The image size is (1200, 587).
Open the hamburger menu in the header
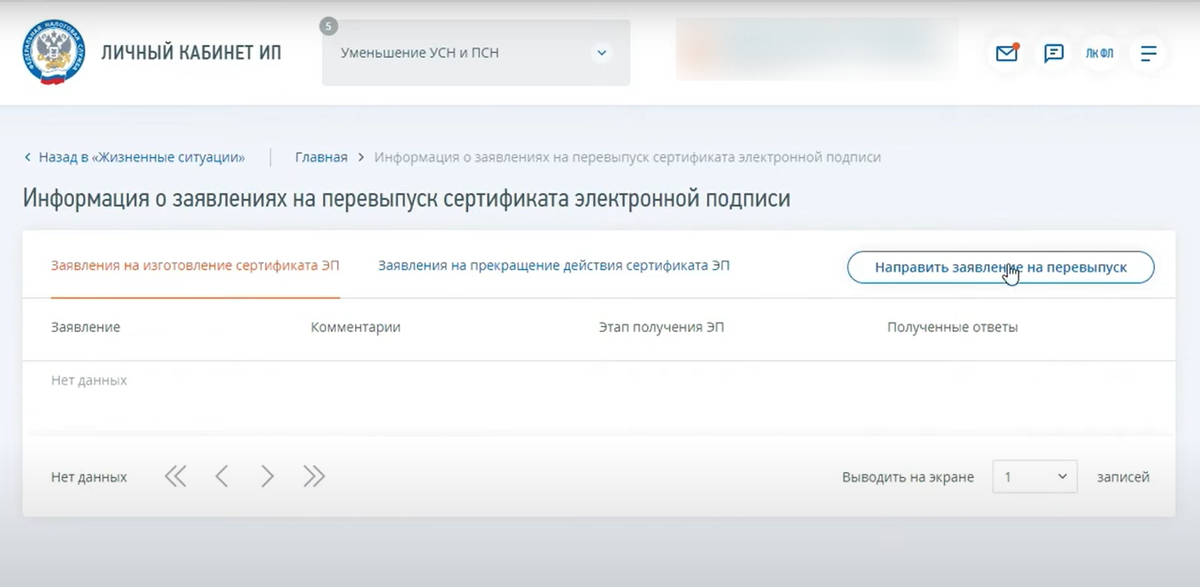pos(1148,54)
